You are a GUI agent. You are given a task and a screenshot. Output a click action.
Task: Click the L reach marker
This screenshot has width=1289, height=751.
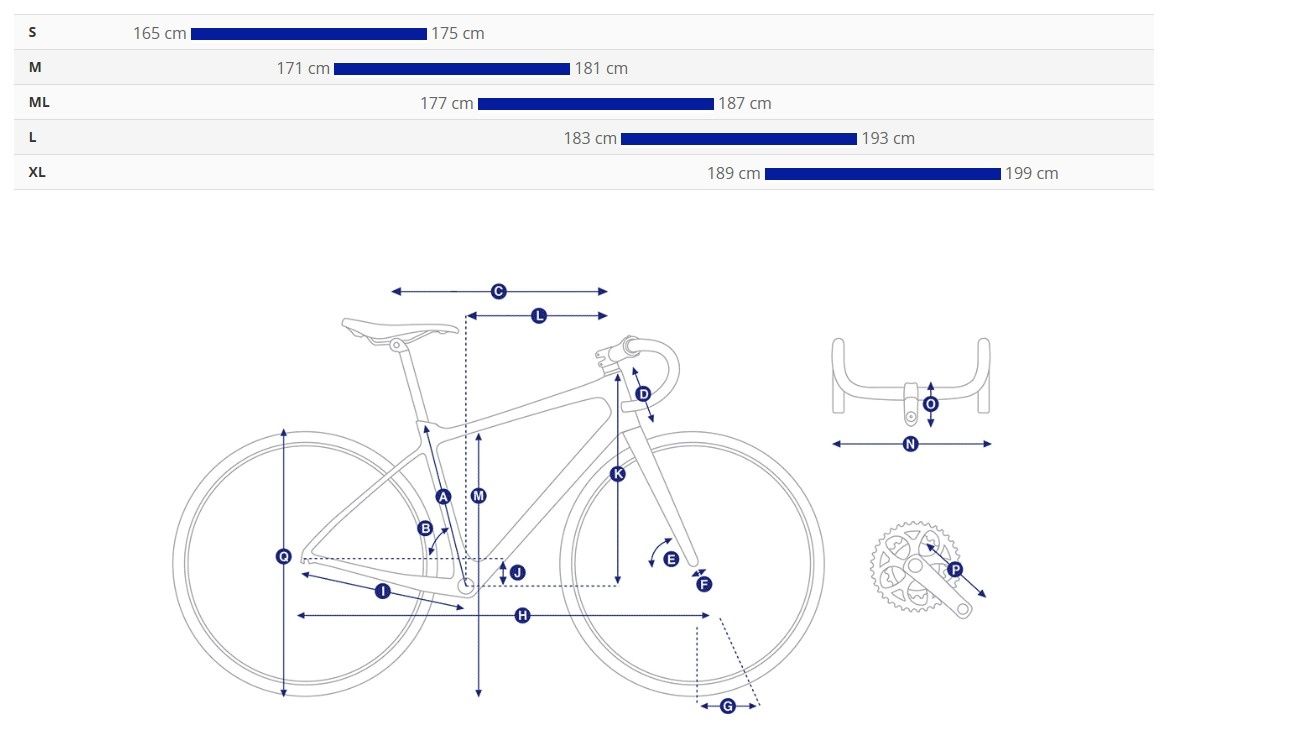pos(538,316)
